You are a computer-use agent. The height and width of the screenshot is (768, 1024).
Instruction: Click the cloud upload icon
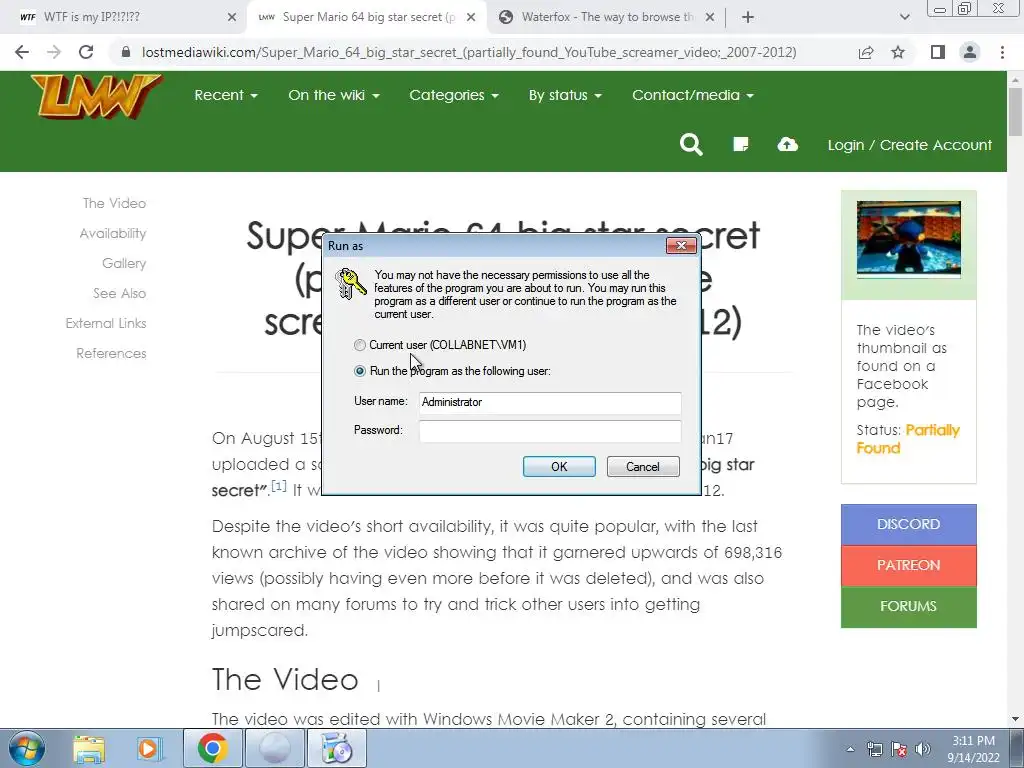pos(788,144)
